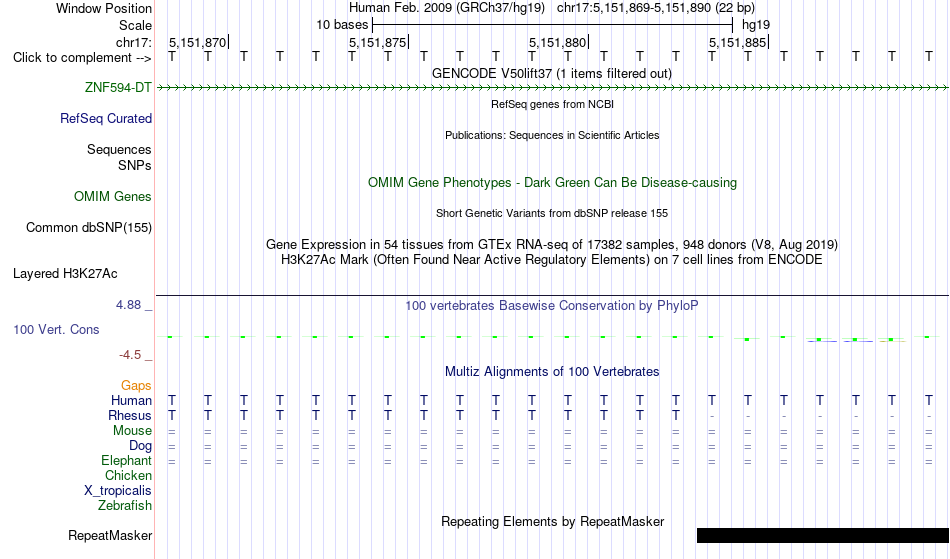The width and height of the screenshot is (950, 559).
Task: Select the Chicken species row label
Action: coord(128,476)
